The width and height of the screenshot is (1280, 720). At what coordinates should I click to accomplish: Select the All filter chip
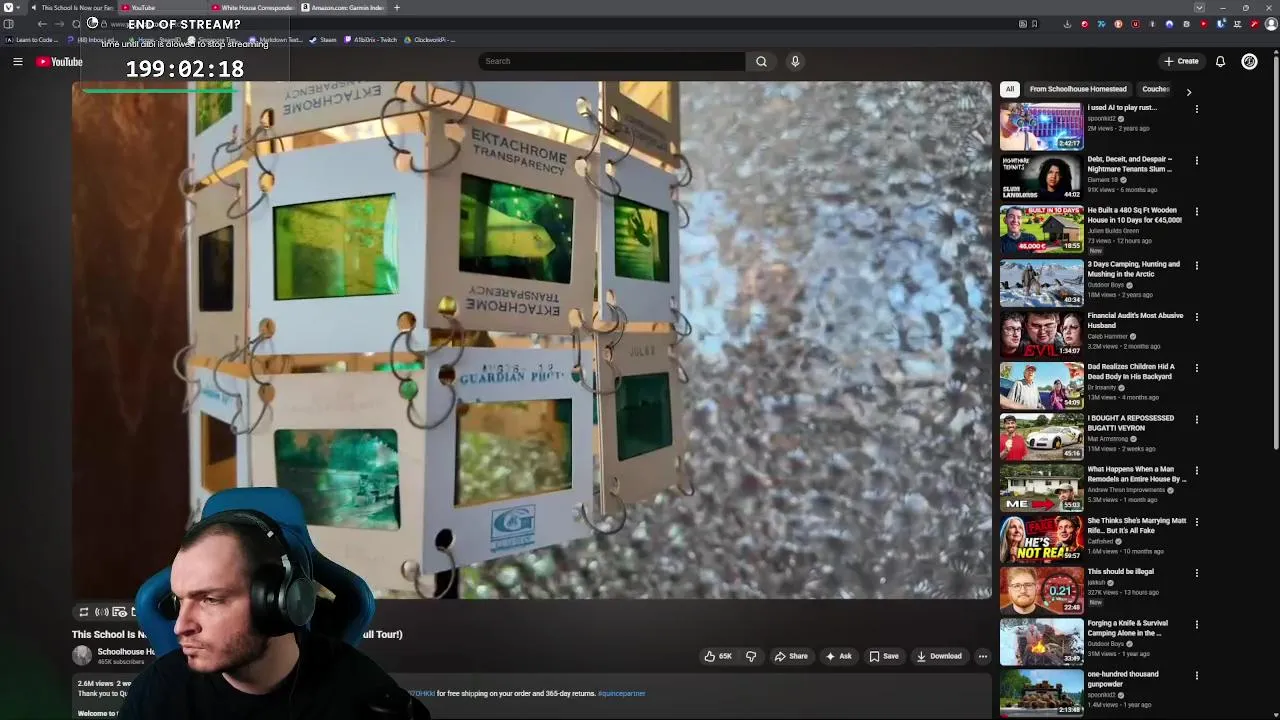[x=1010, y=89]
